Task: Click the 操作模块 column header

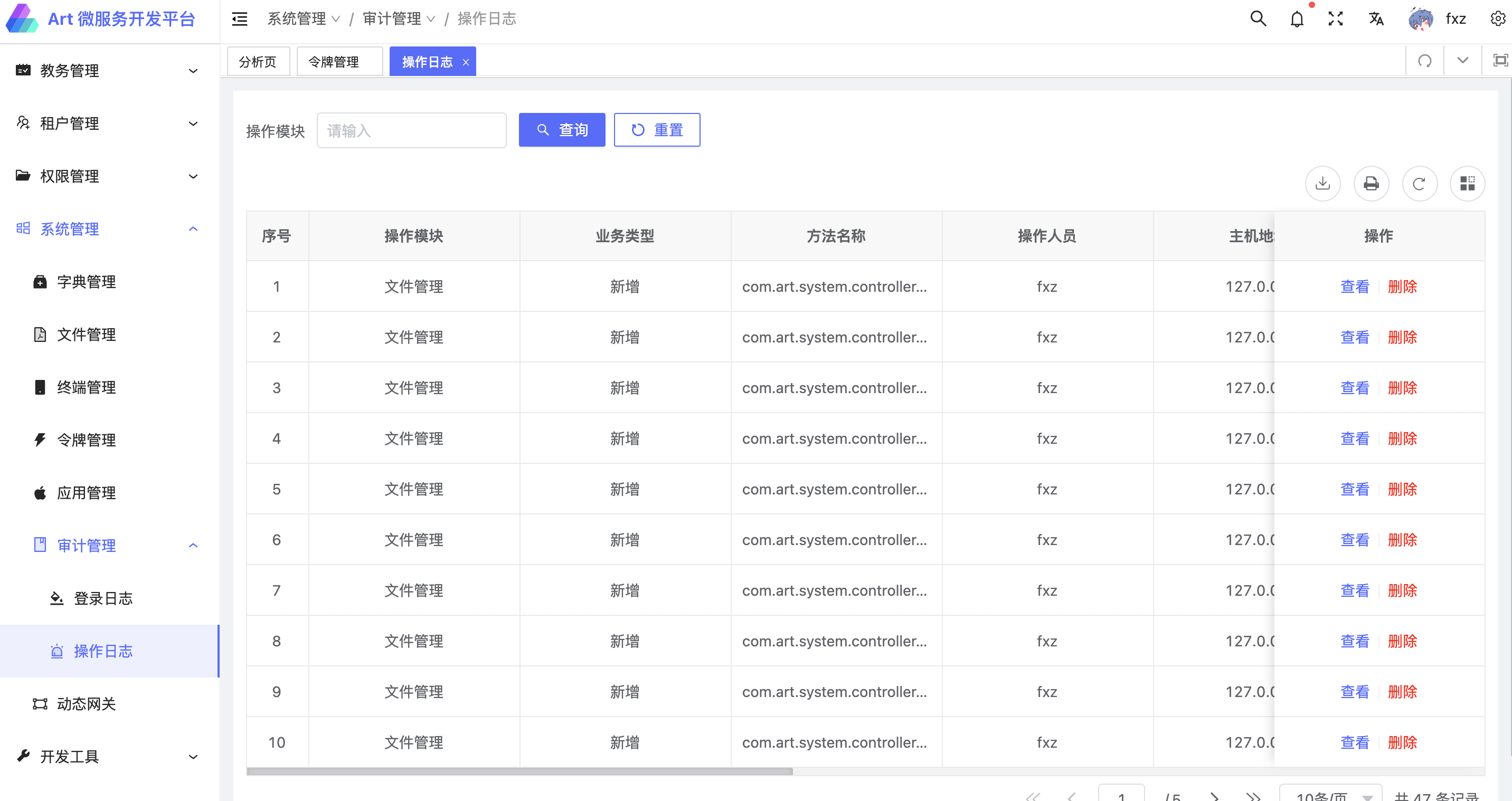Action: pyautogui.click(x=414, y=236)
